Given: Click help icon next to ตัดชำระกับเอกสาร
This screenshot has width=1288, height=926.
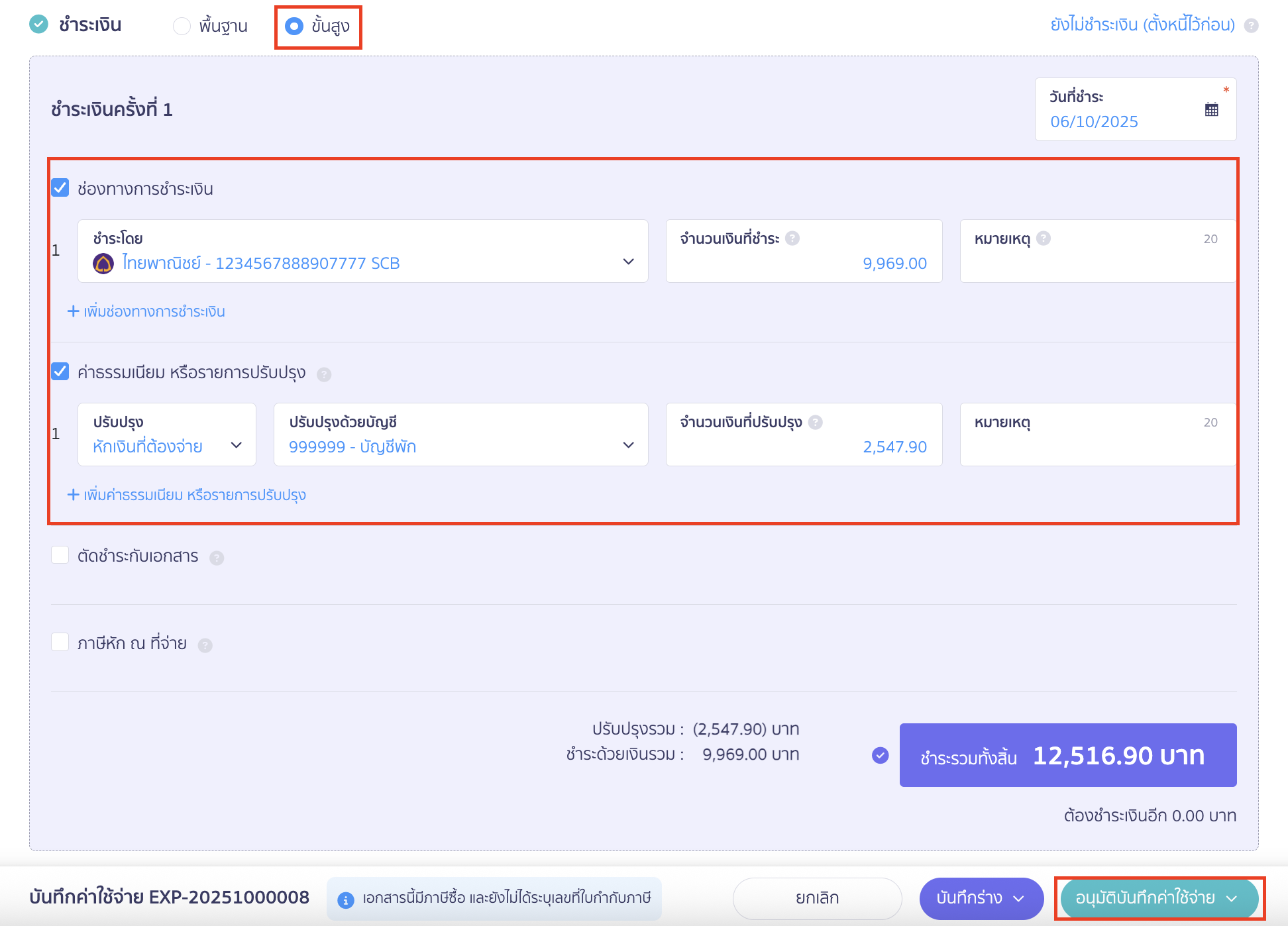Looking at the screenshot, I should (x=217, y=558).
